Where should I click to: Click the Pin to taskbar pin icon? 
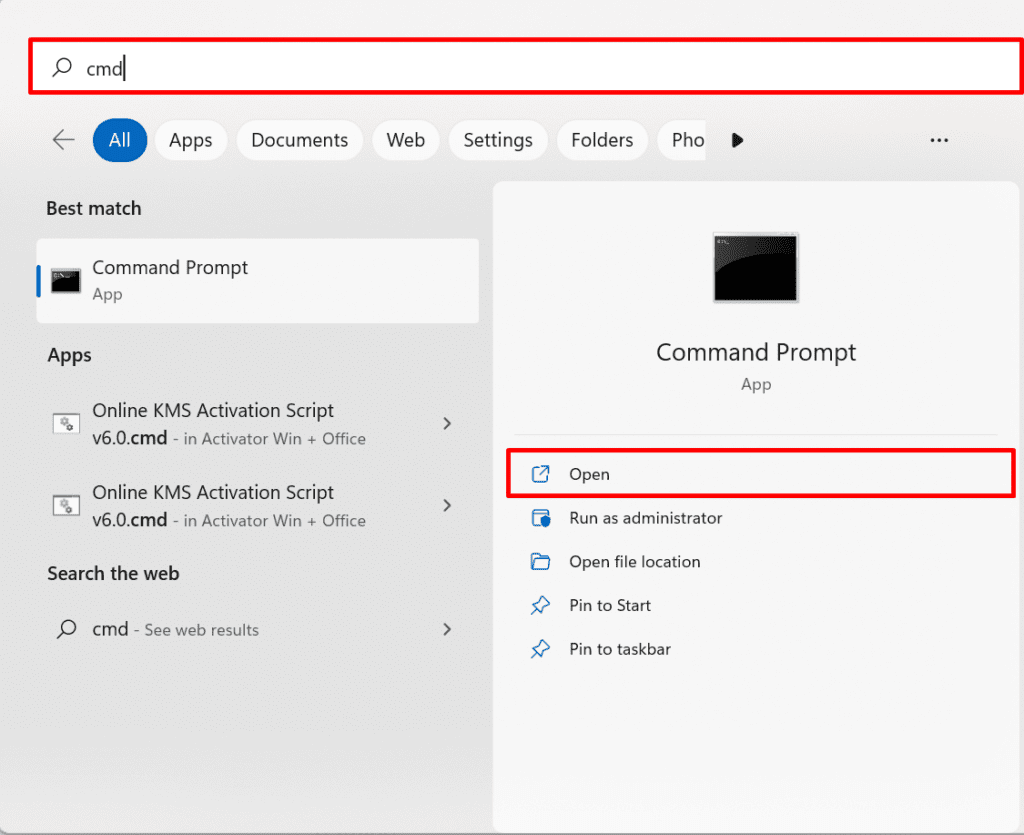(540, 649)
